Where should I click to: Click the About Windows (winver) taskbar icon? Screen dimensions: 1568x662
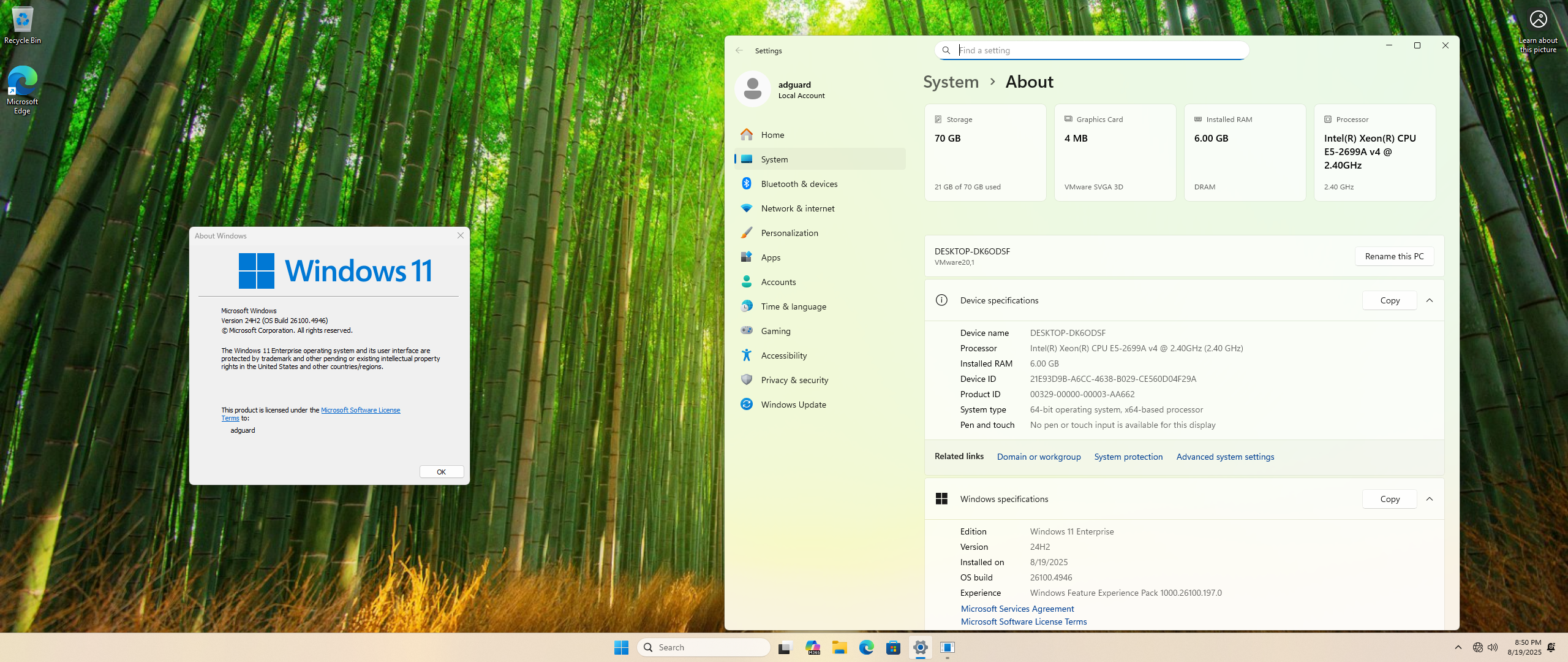pos(948,647)
